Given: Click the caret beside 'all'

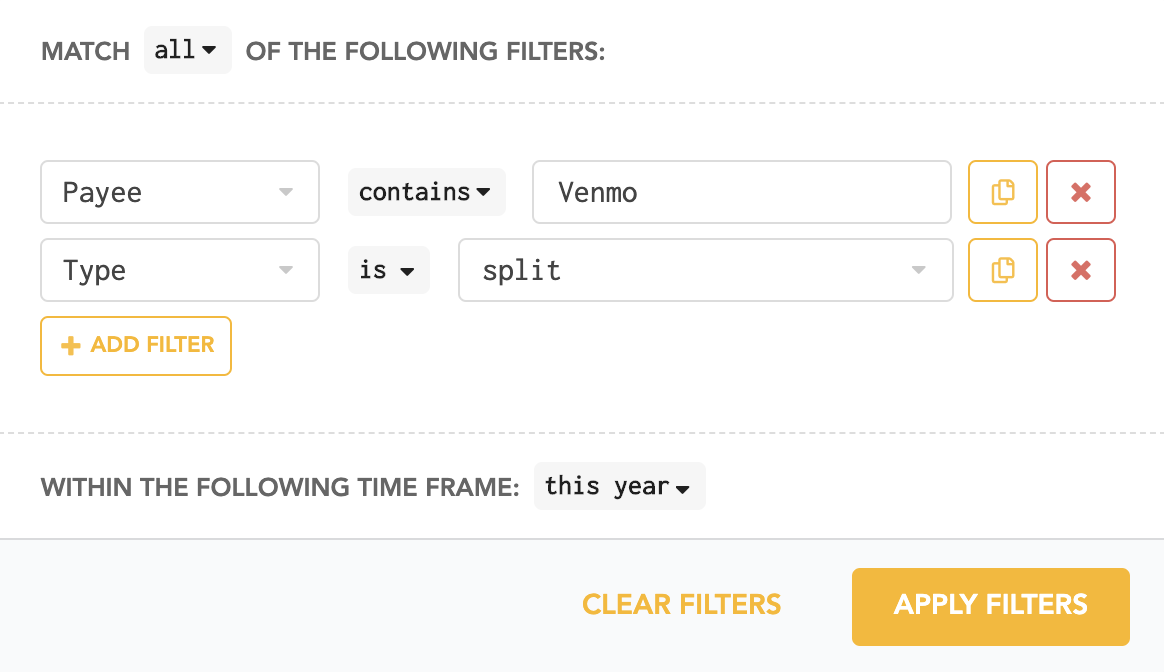Looking at the screenshot, I should pyautogui.click(x=209, y=50).
